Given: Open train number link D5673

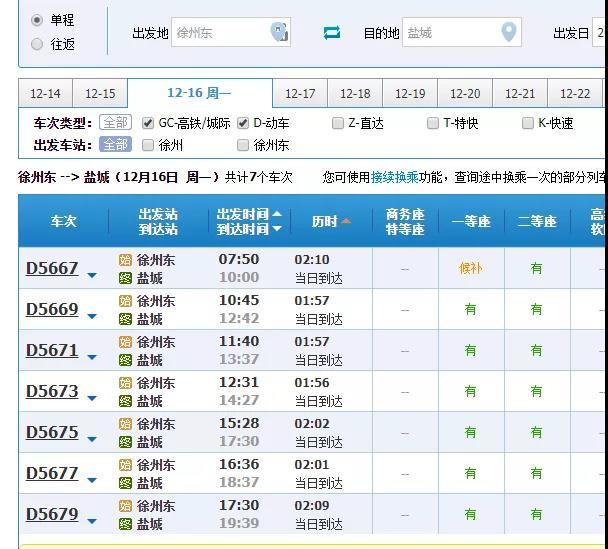Looking at the screenshot, I should [52, 392].
